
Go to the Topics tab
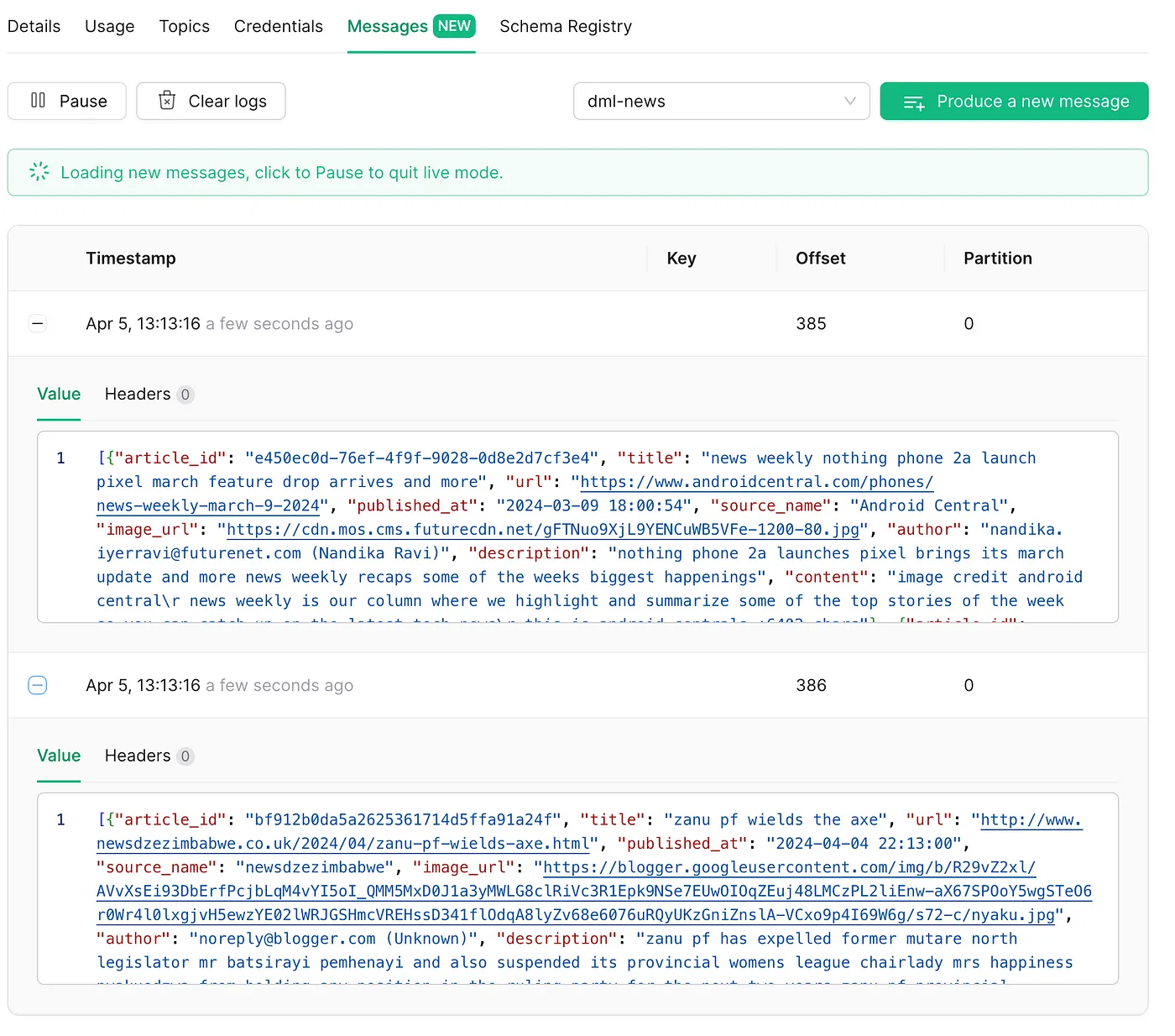[x=185, y=26]
